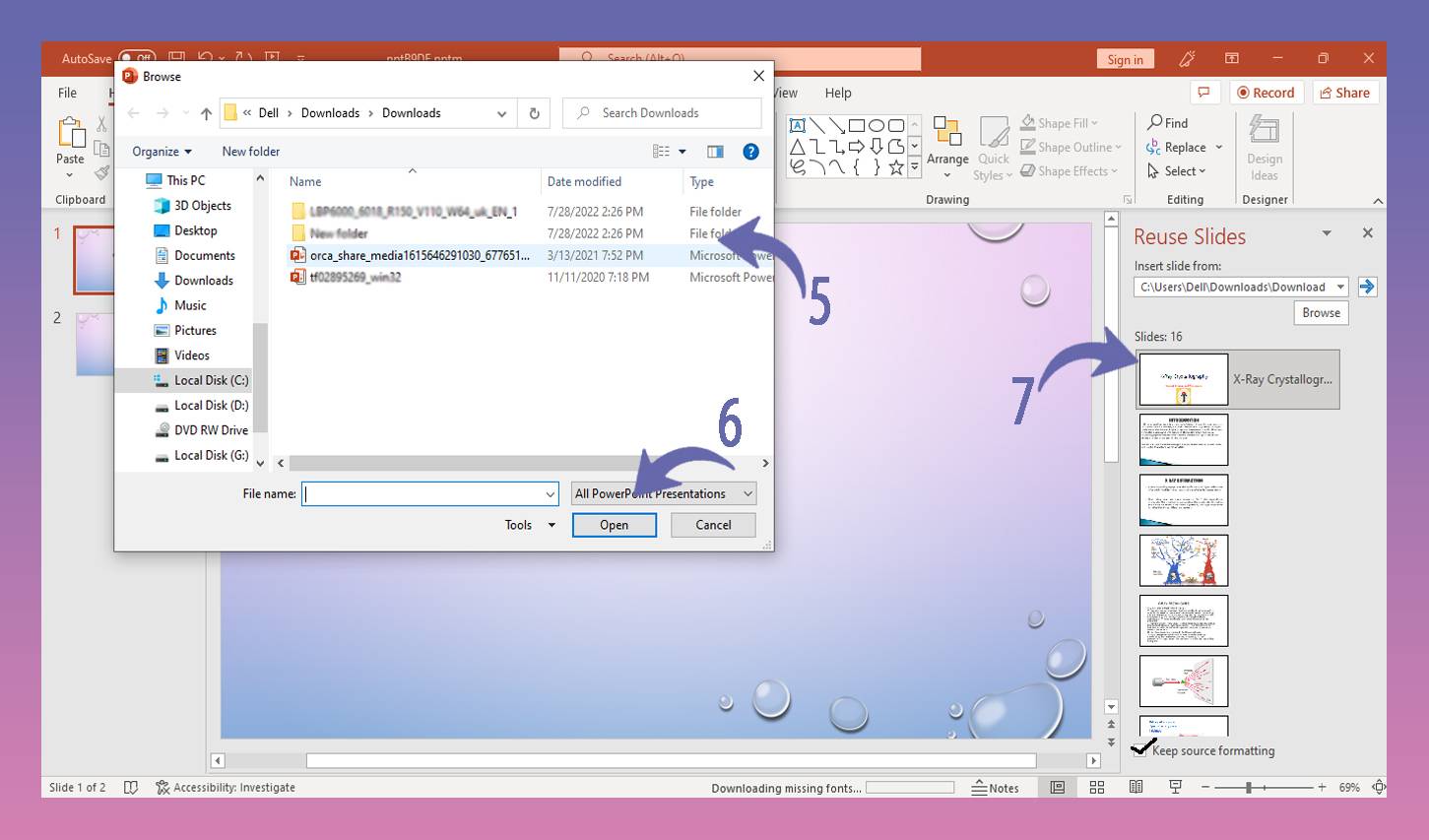Select the X-Ray Crystallography slide thumbnail

(x=1183, y=379)
